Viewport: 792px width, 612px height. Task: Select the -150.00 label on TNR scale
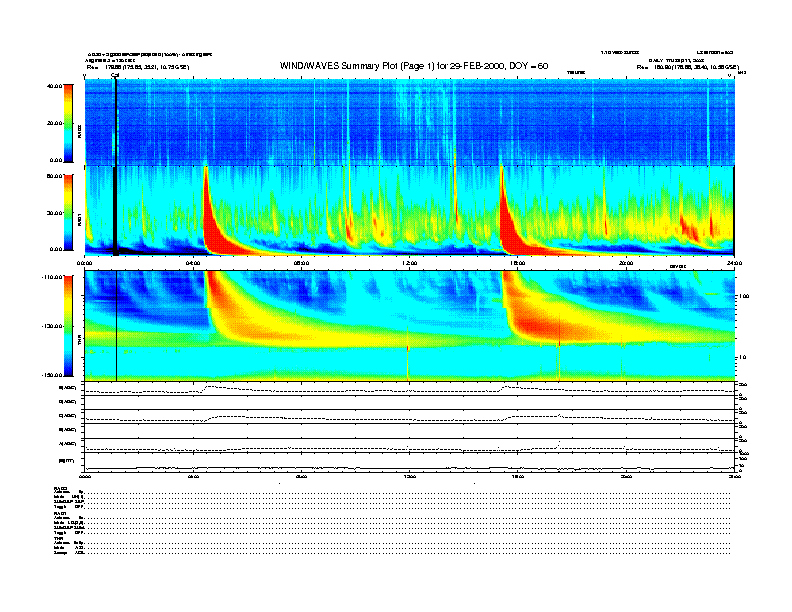coord(52,375)
